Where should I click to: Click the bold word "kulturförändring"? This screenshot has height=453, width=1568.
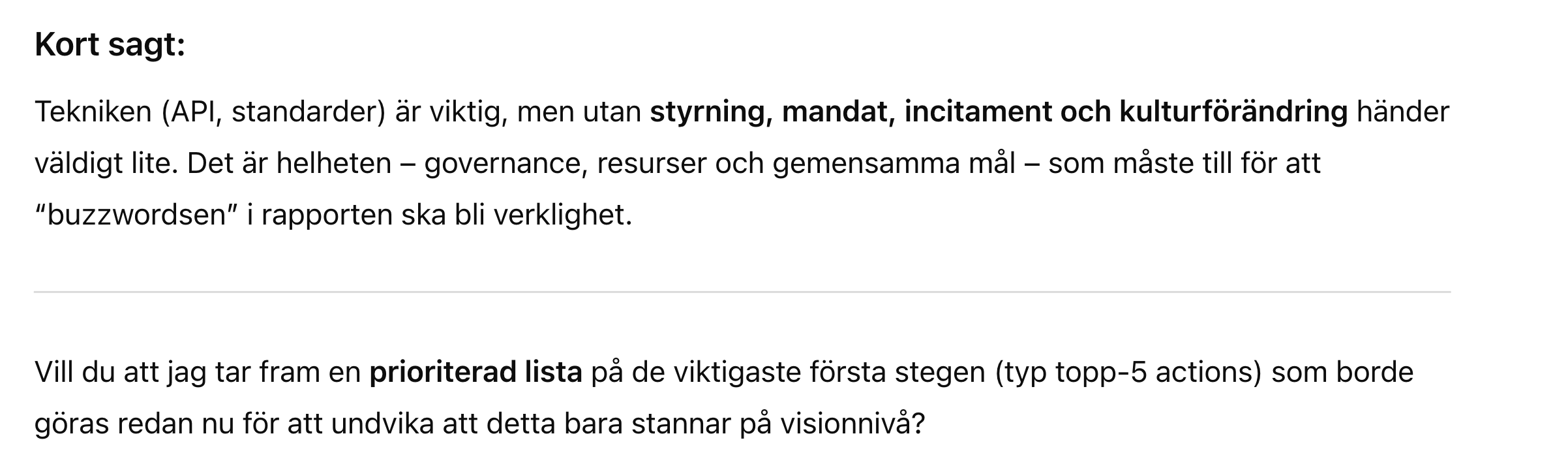1233,112
